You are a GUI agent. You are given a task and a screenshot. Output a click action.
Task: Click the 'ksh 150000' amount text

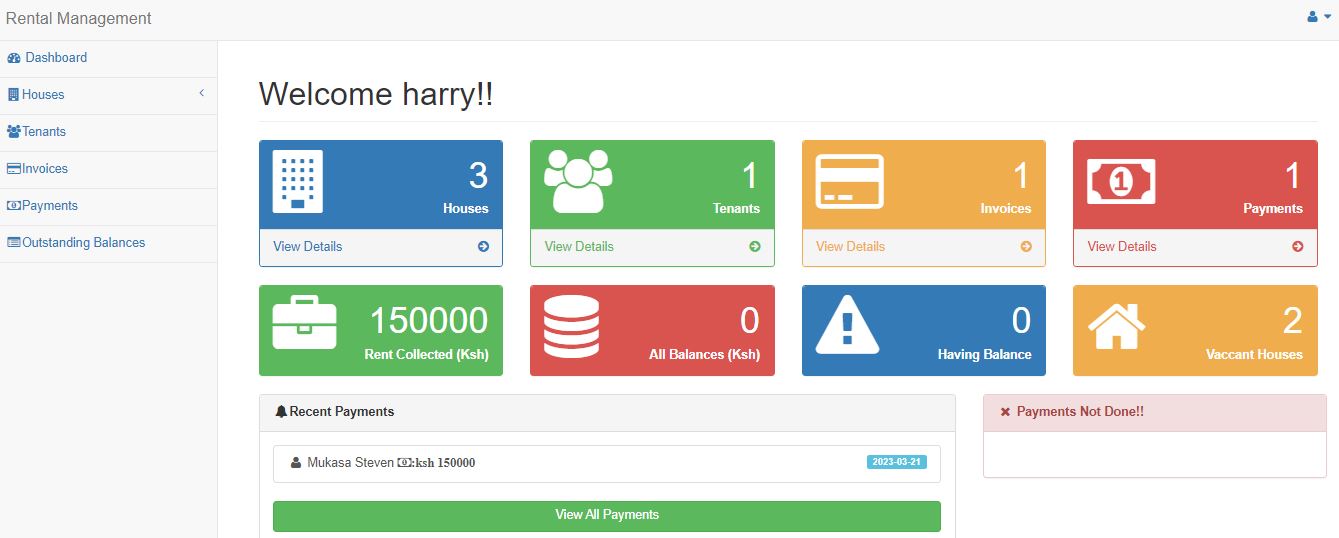(445, 463)
